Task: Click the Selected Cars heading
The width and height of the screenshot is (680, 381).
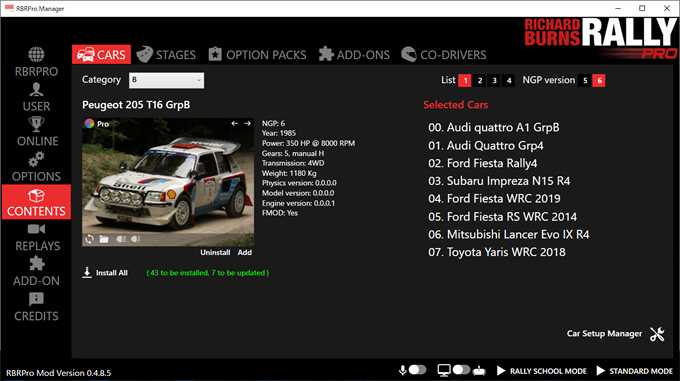Action: [455, 105]
